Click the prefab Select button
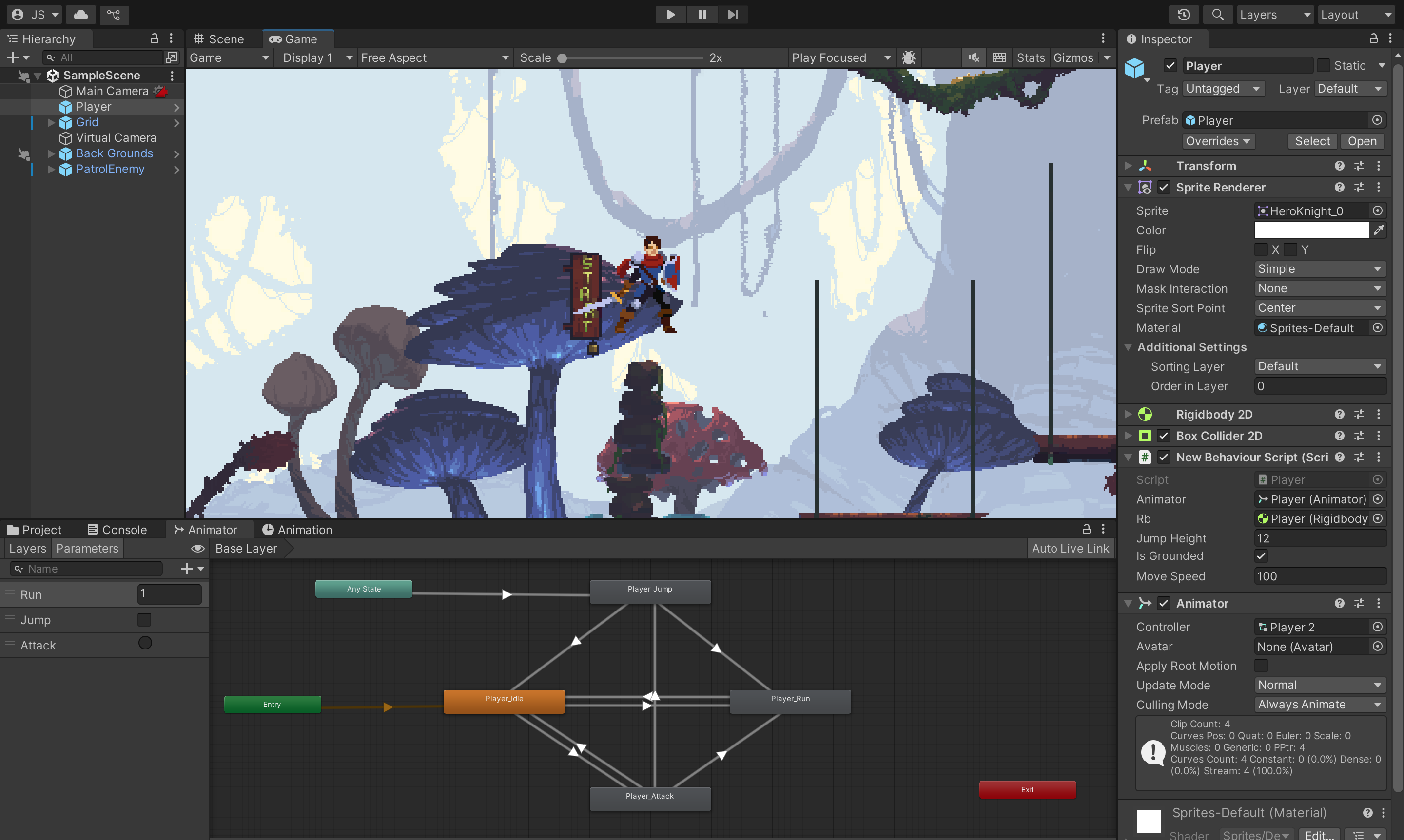Viewport: 1404px width, 840px height. 1312,141
